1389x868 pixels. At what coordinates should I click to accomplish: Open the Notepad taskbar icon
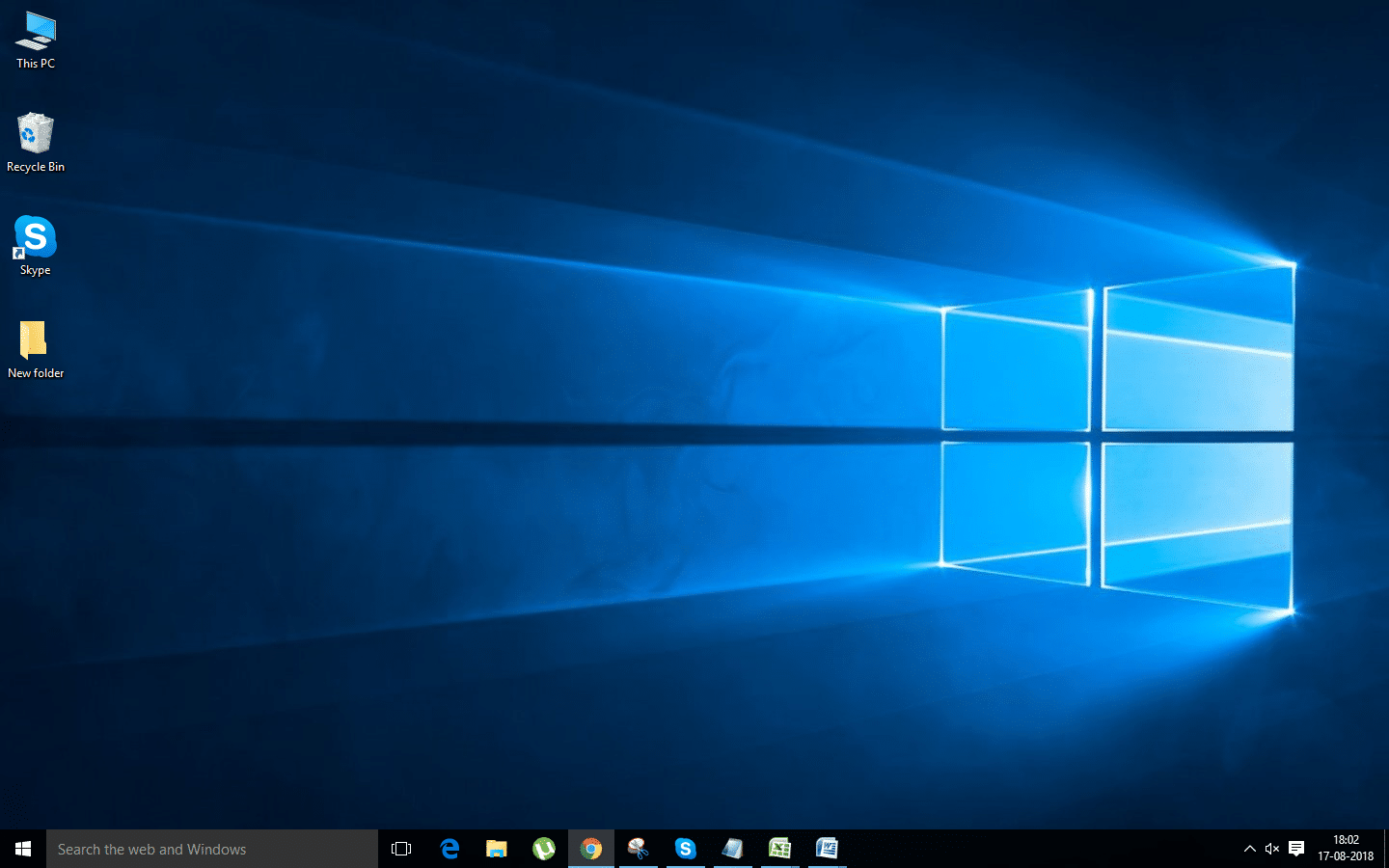click(733, 849)
